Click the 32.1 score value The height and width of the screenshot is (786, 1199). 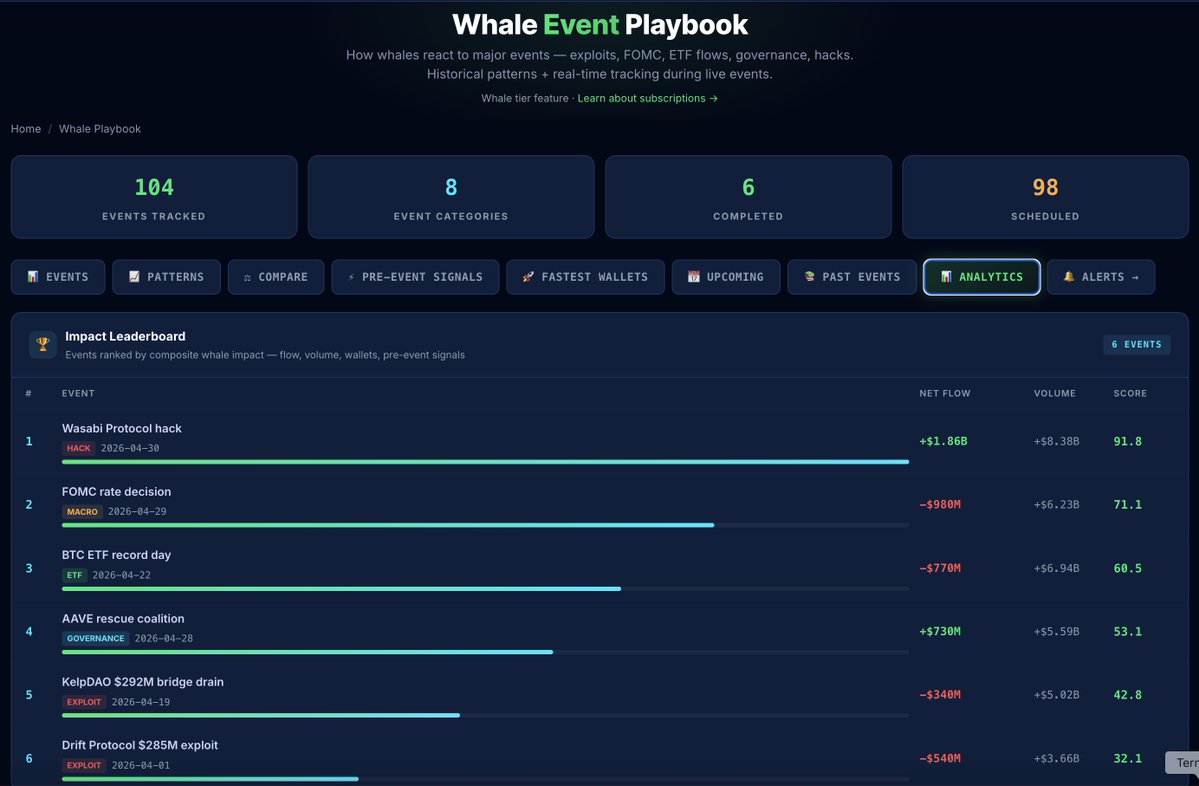tap(1127, 758)
